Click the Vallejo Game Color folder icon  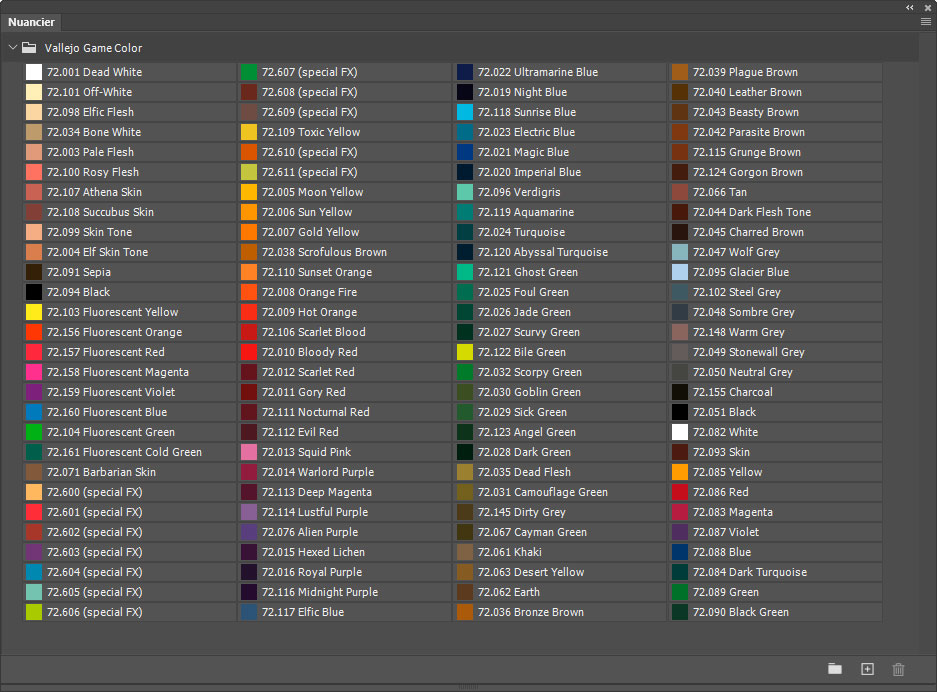(x=29, y=48)
